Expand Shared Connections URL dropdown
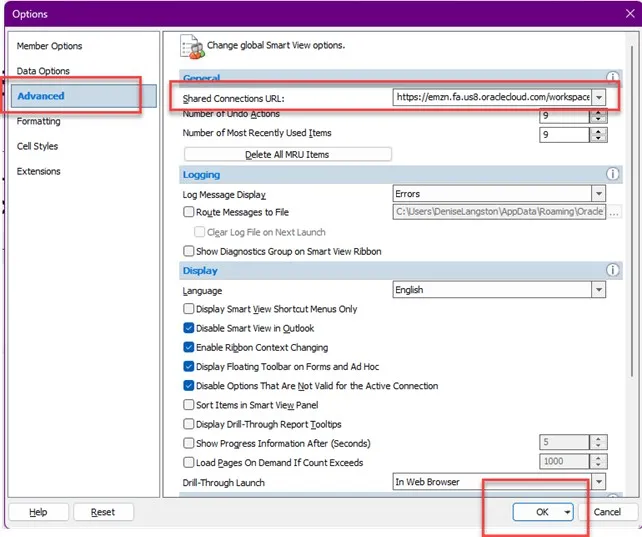The width and height of the screenshot is (642, 537). 599,97
